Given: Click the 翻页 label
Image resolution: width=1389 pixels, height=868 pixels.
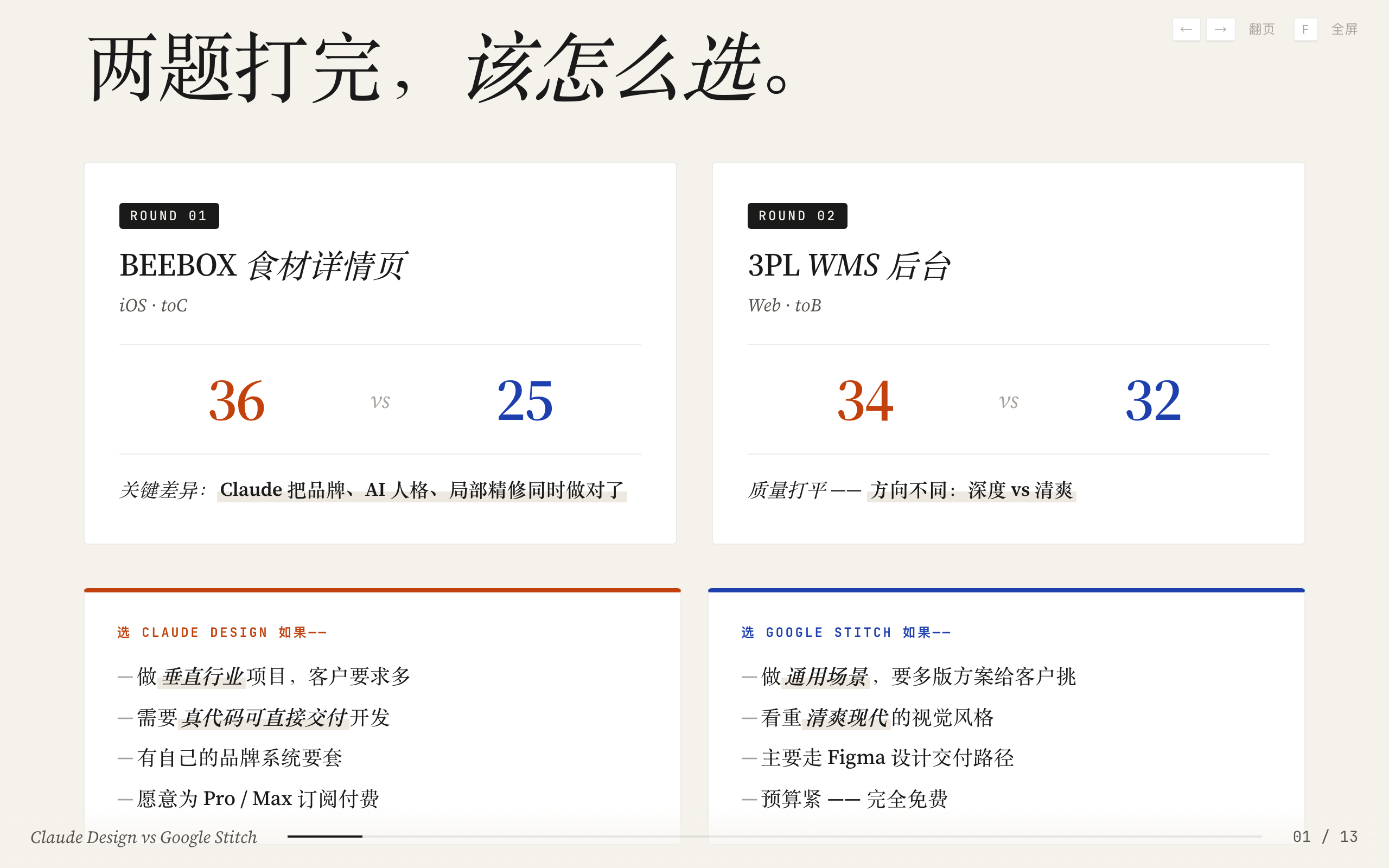Looking at the screenshot, I should pos(1261,29).
